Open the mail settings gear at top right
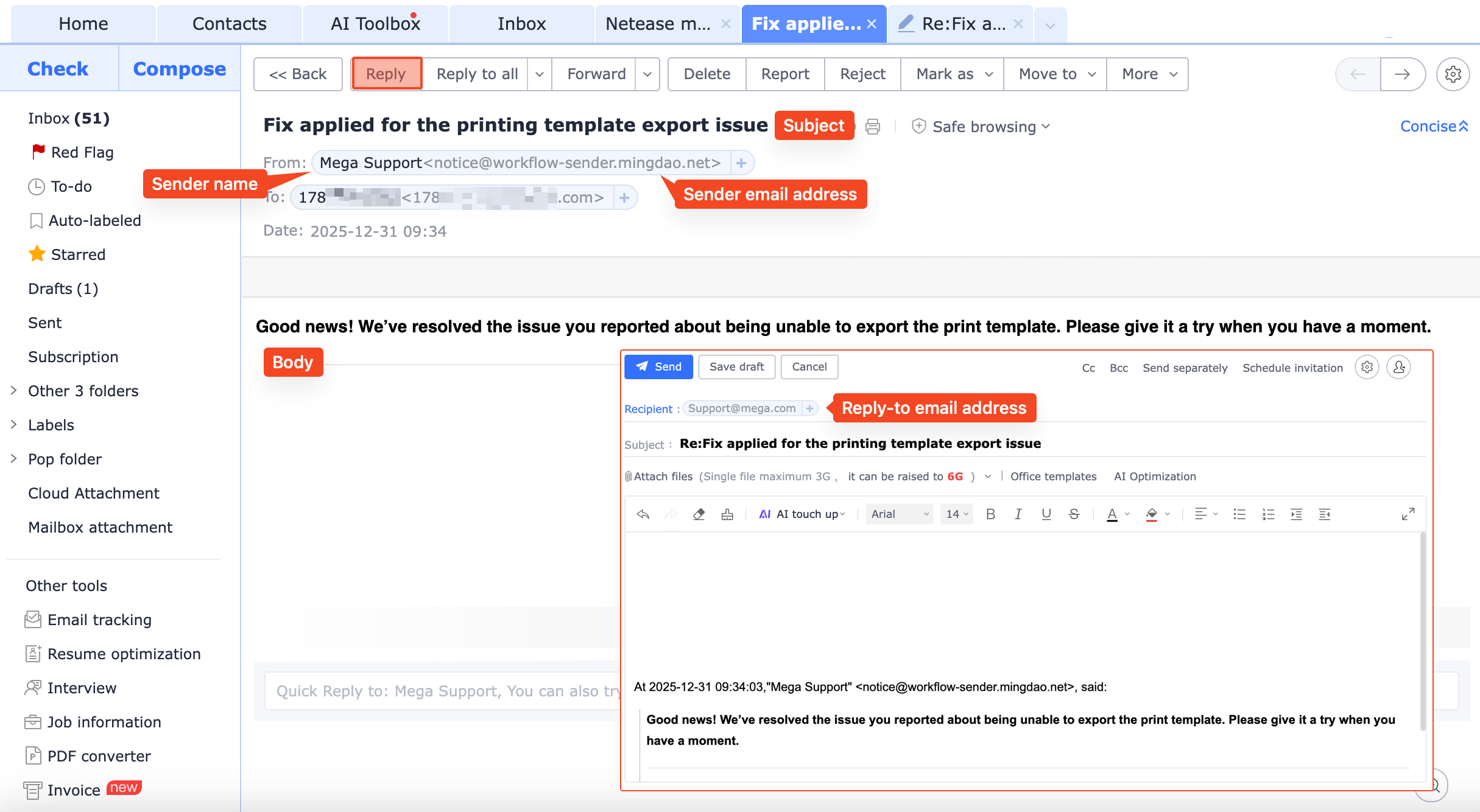 click(x=1453, y=74)
